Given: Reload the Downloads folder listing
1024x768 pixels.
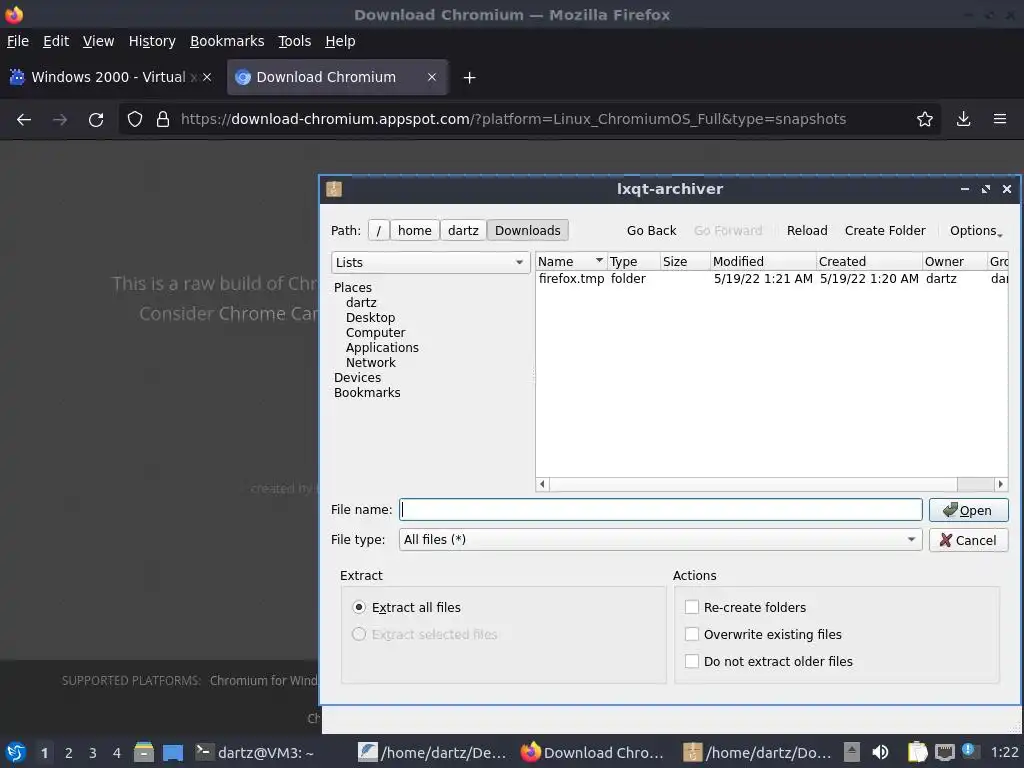Looking at the screenshot, I should click(807, 231).
